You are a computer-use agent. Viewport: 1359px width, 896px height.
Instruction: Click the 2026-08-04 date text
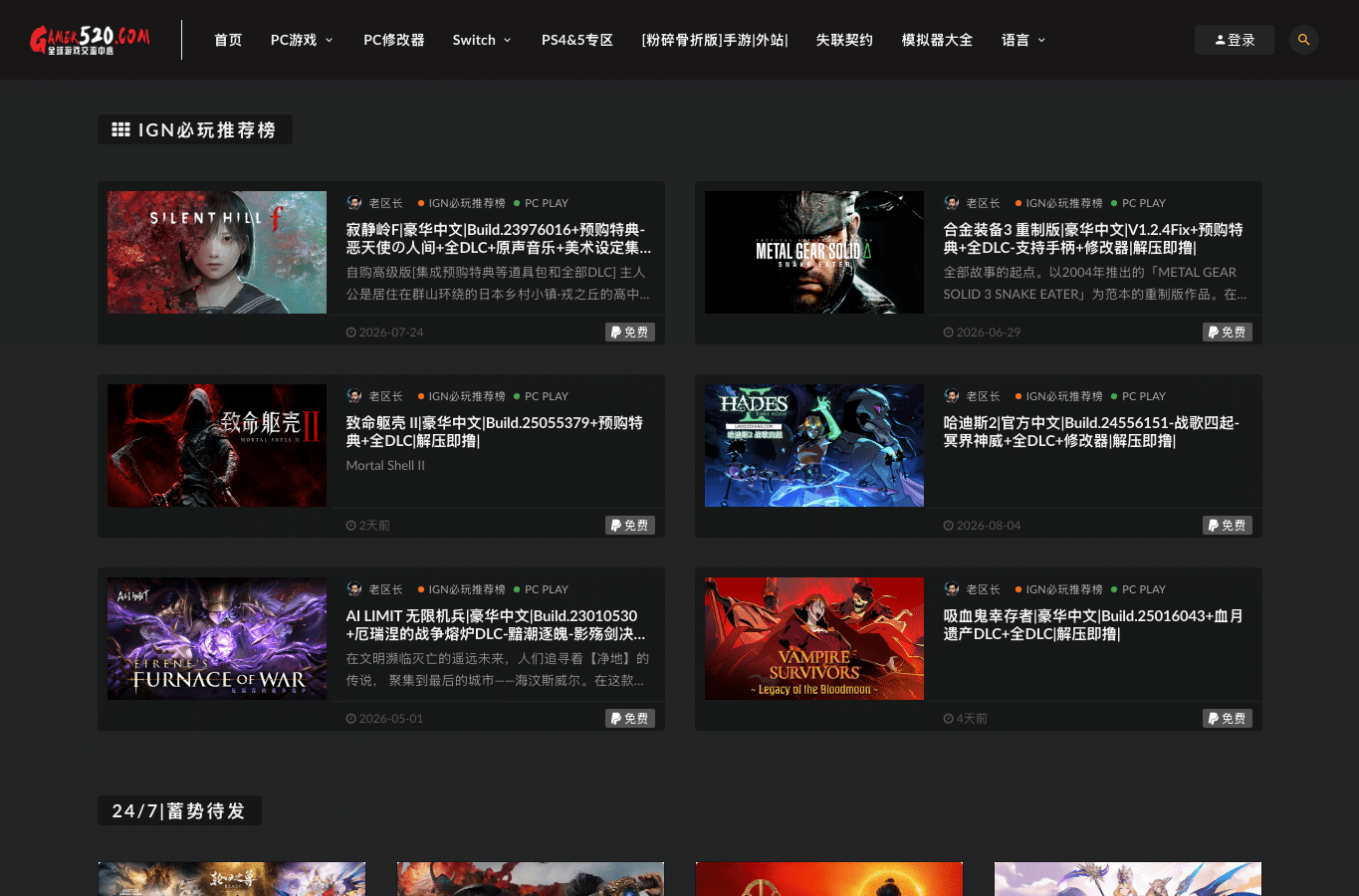click(983, 526)
